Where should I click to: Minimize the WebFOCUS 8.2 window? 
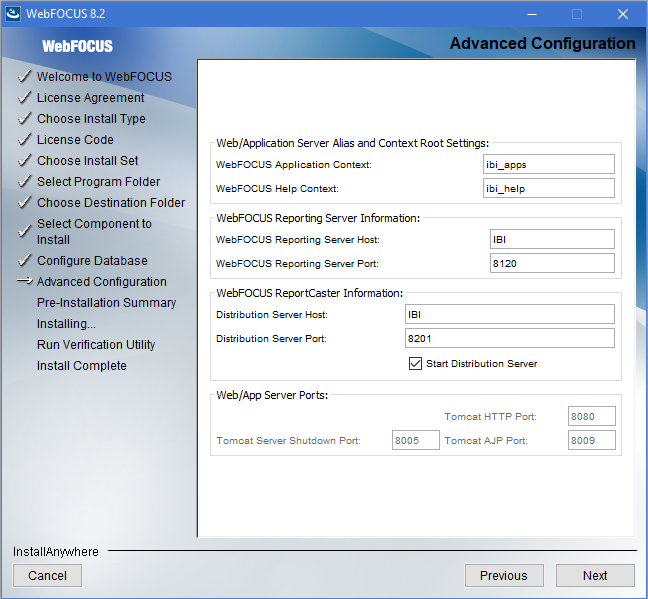pos(532,14)
